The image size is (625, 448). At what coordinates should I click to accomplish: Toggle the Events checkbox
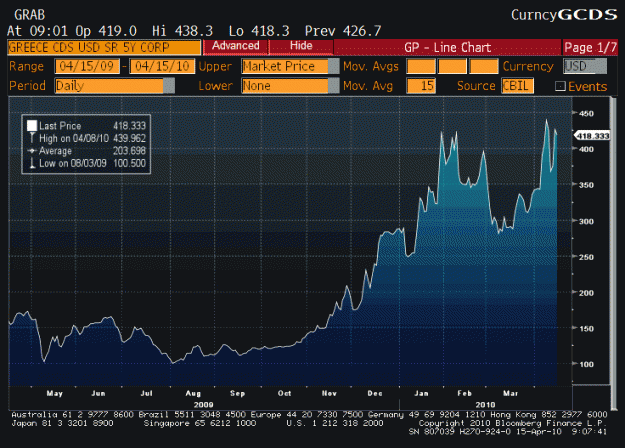pyautogui.click(x=560, y=86)
